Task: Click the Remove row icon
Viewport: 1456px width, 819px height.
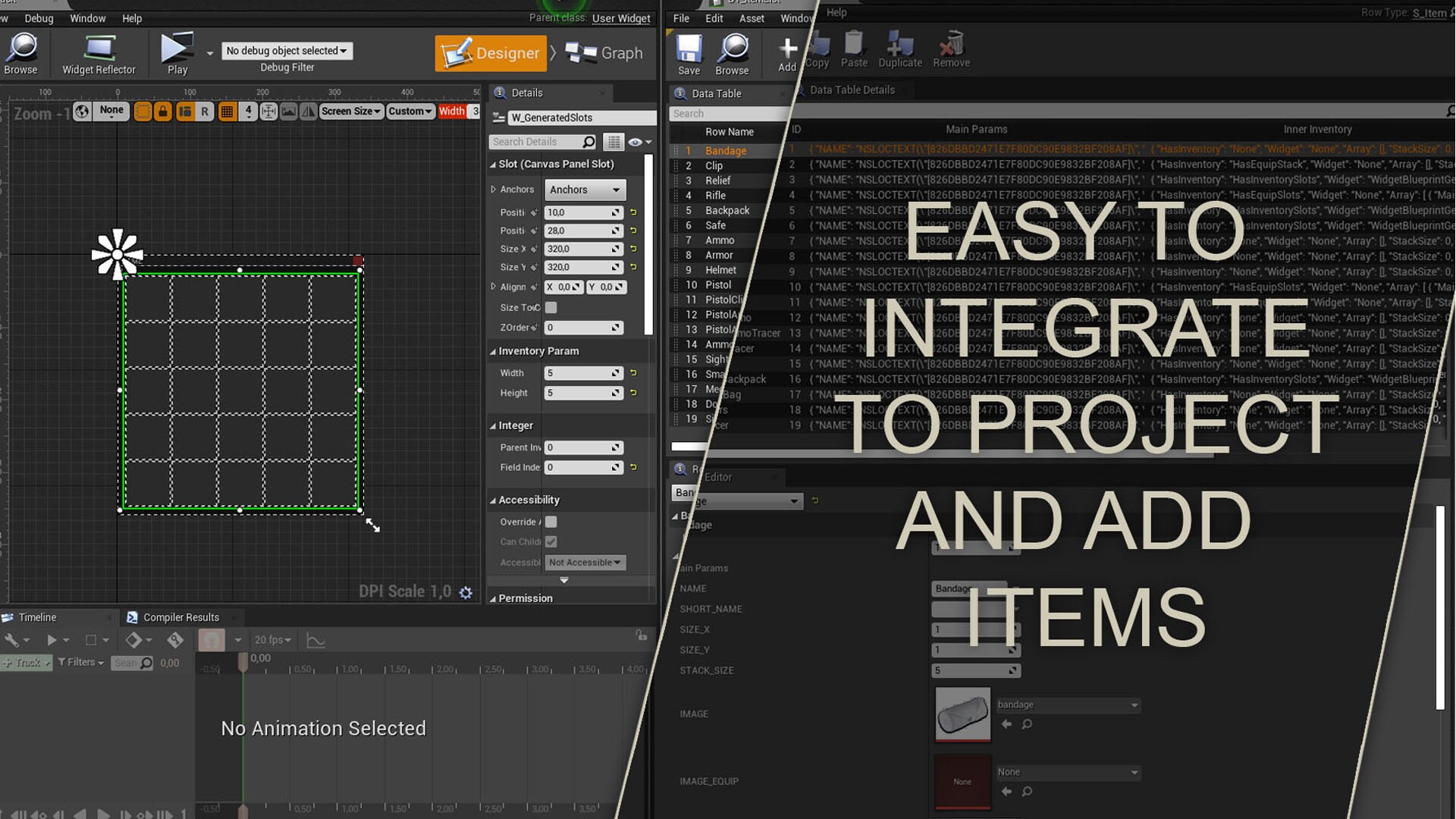Action: (x=951, y=50)
